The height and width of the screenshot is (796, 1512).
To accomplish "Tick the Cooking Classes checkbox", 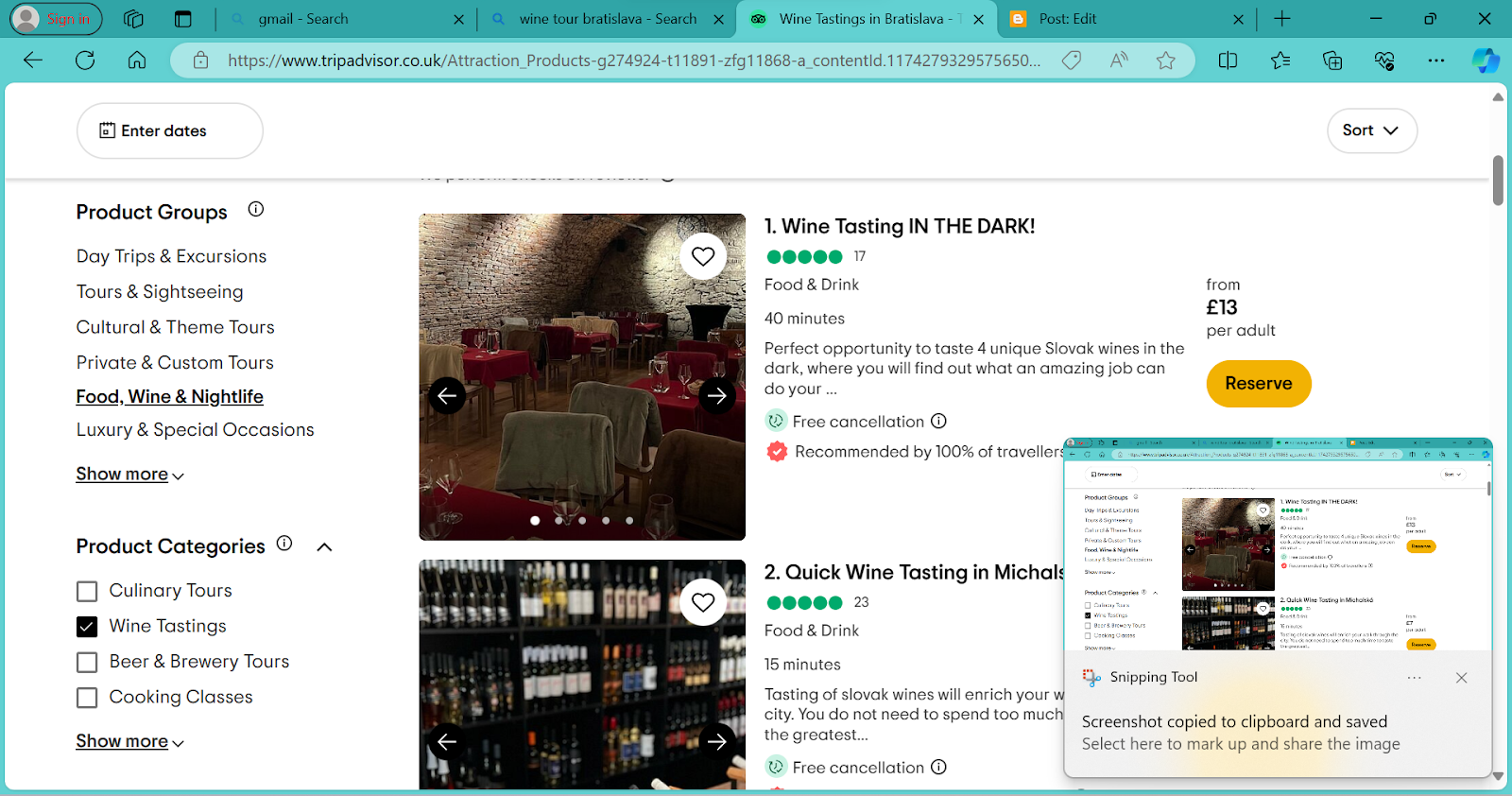I will 87,698.
